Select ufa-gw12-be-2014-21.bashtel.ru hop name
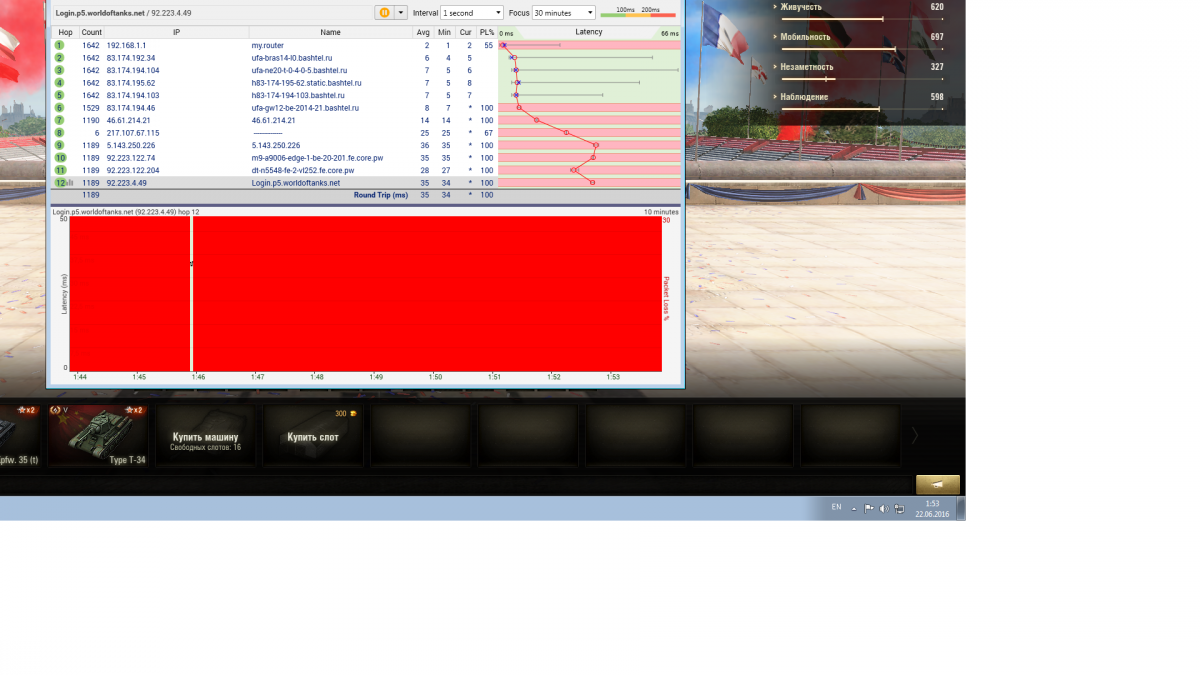Image resolution: width=1200 pixels, height=675 pixels. (x=305, y=108)
